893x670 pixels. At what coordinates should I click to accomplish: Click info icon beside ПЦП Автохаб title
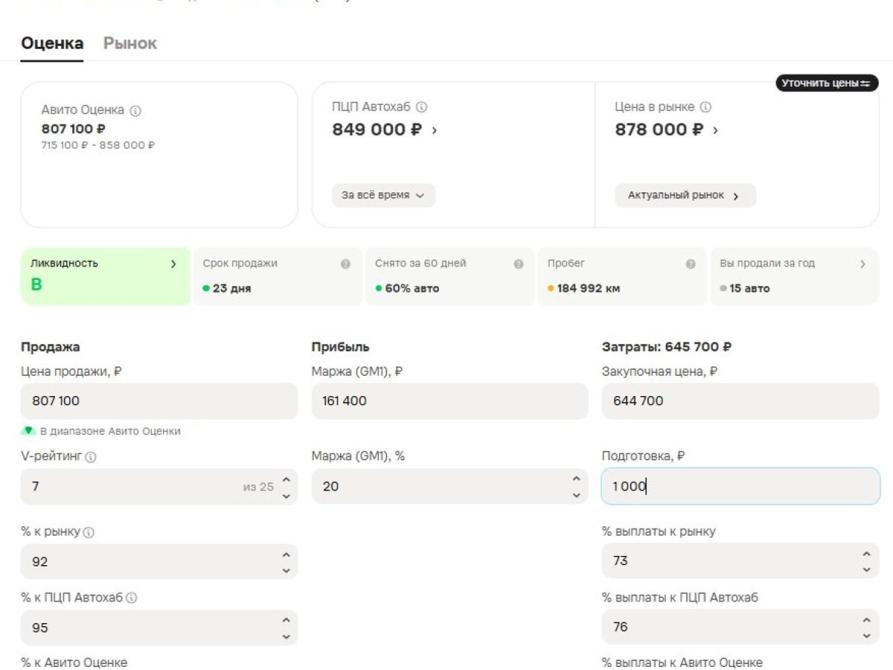[421, 107]
